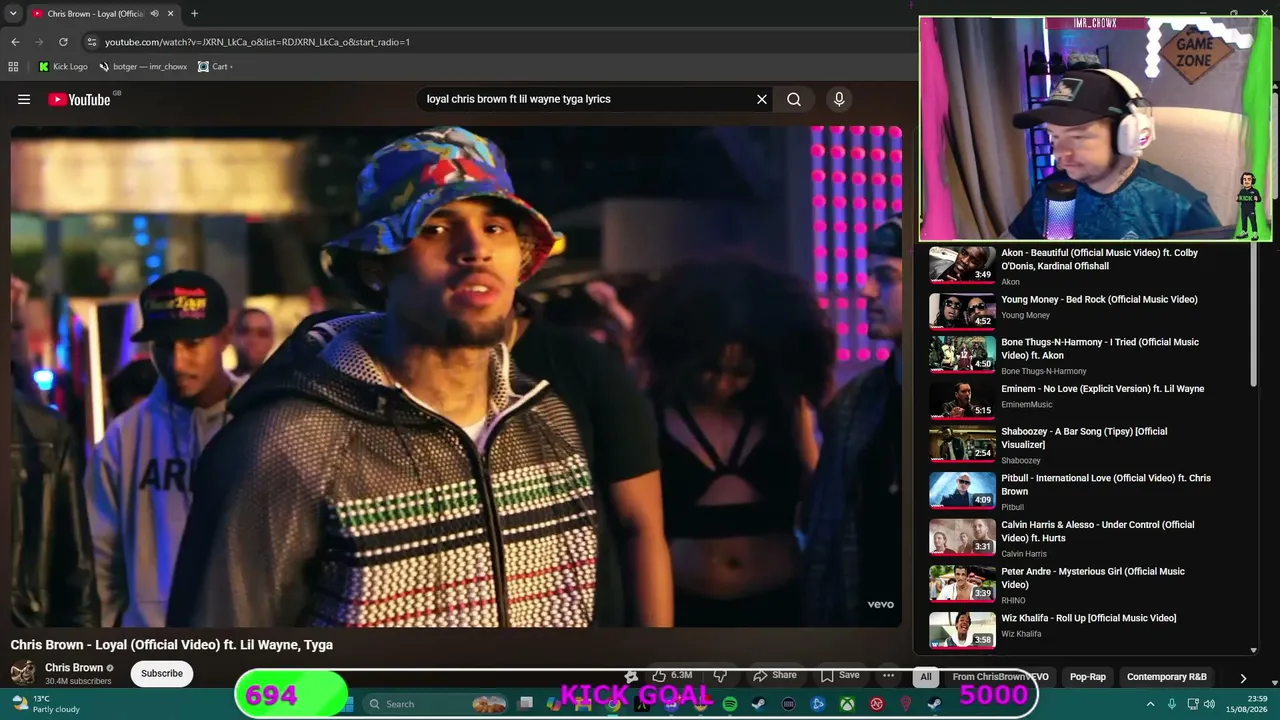
Task: Open the Young Money - Bed Rock thumbnail
Action: click(962, 311)
